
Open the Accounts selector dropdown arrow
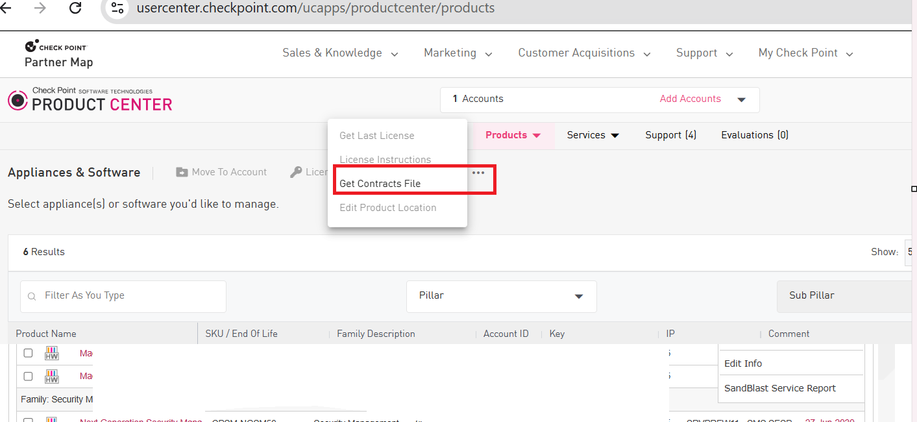pyautogui.click(x=741, y=99)
